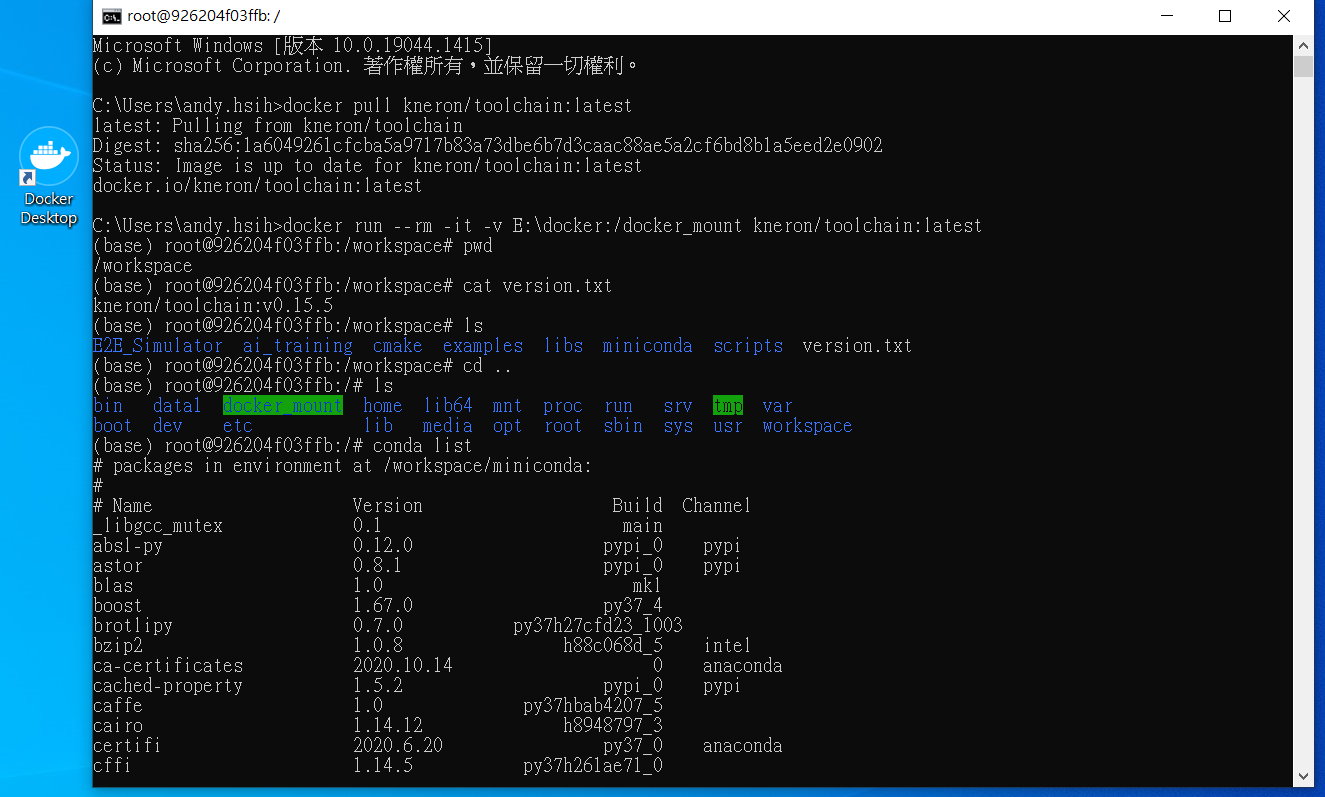Click the '_libgcc_mutex' package name

pos(158,525)
